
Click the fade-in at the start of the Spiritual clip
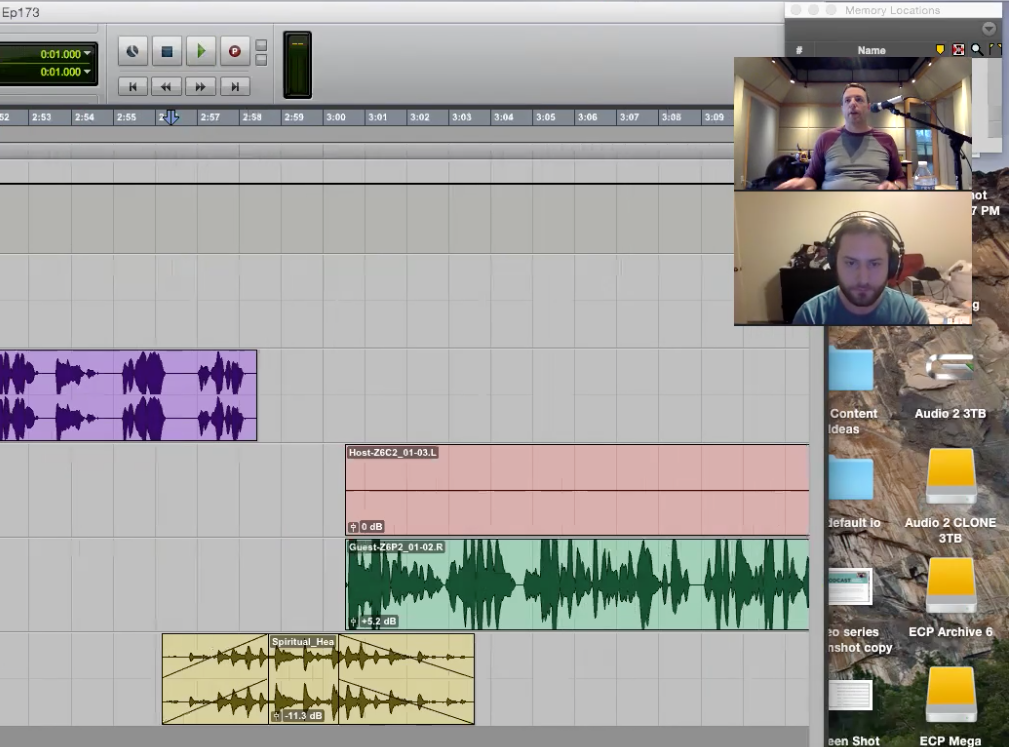pyautogui.click(x=215, y=679)
